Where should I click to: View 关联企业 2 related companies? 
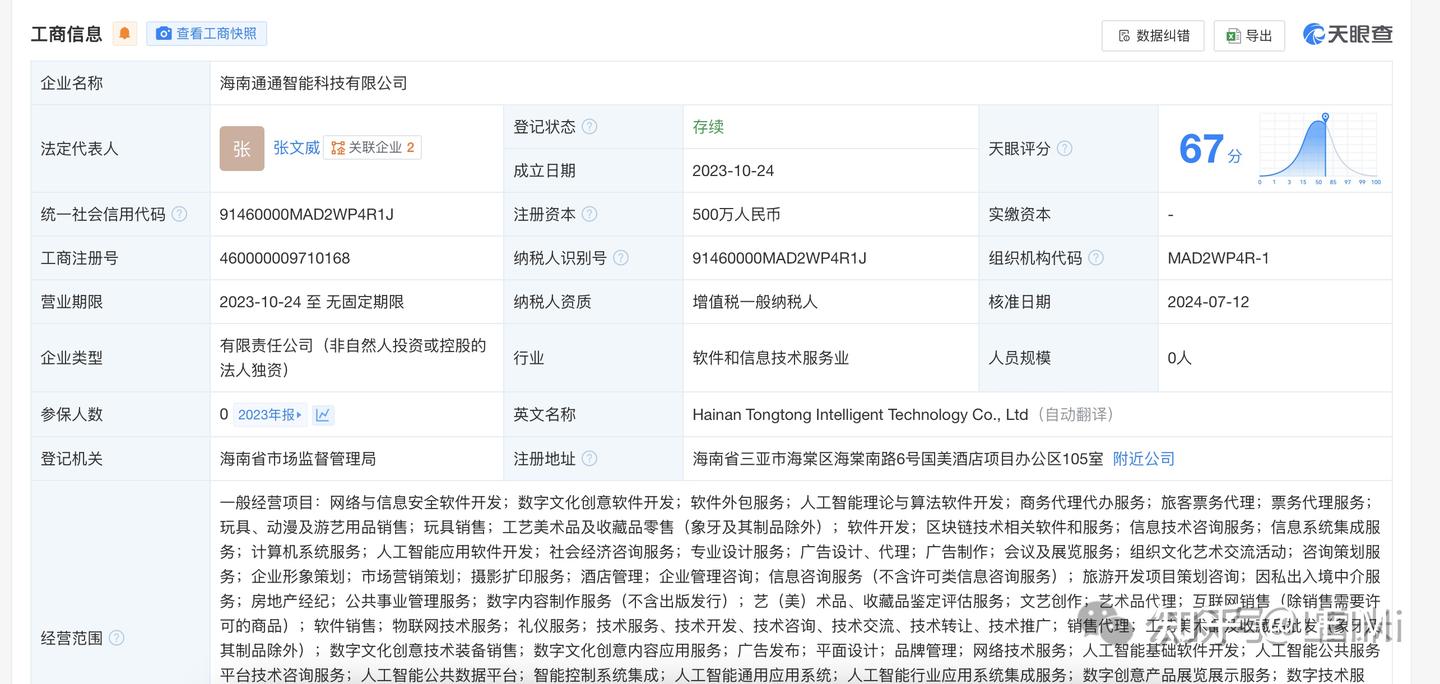pos(372,148)
